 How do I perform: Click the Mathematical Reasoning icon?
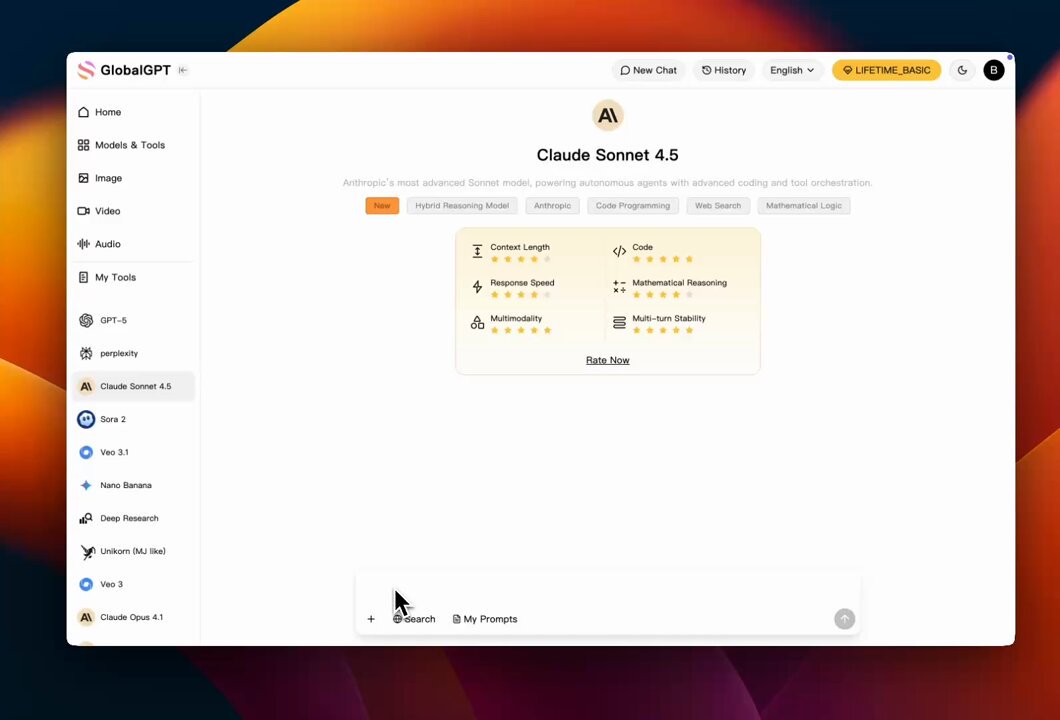[619, 287]
